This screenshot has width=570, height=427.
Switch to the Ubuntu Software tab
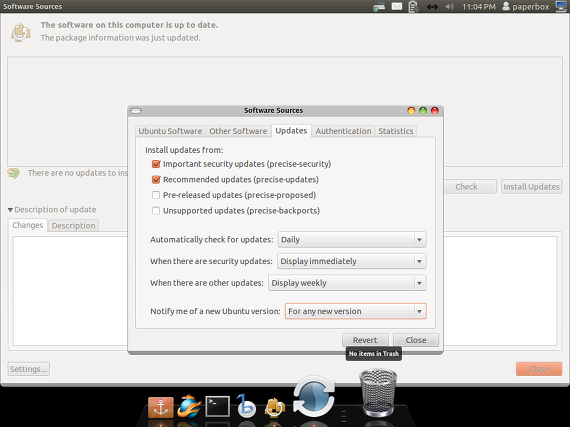tap(170, 131)
